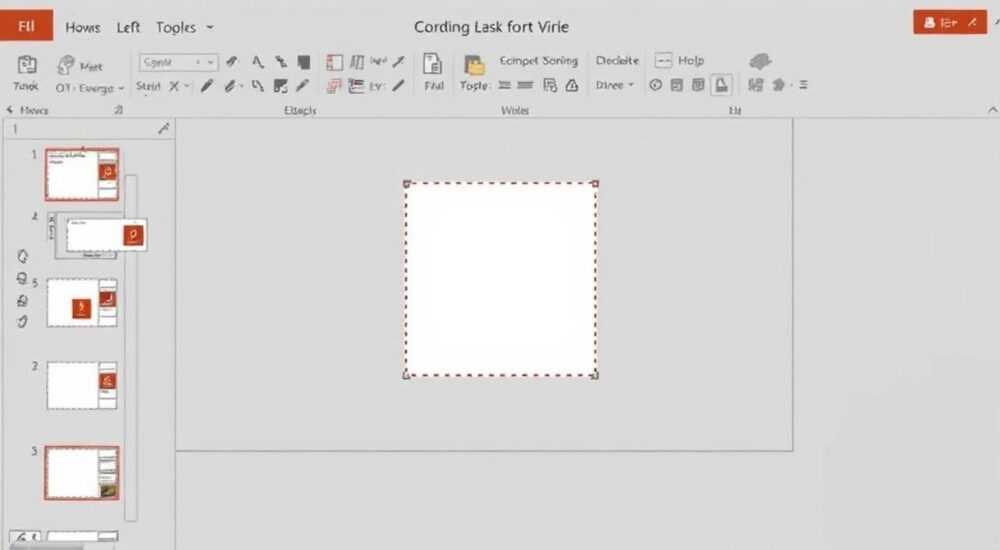
Task: Click the red stacked slides icon
Action: pos(334,86)
